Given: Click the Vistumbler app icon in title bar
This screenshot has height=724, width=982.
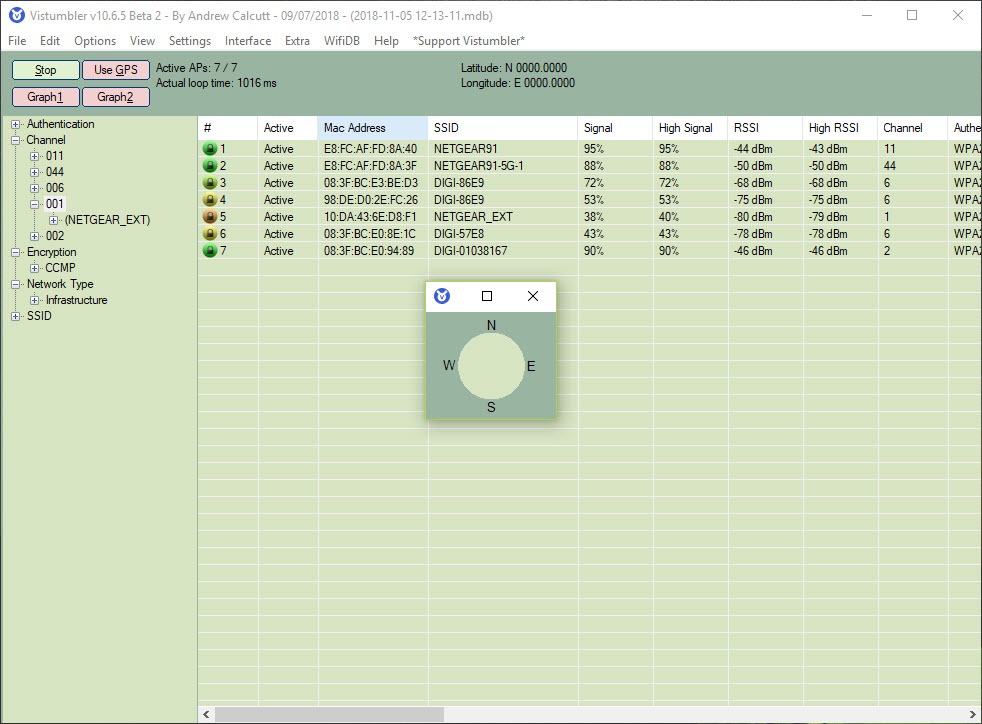Looking at the screenshot, I should click(x=17, y=15).
